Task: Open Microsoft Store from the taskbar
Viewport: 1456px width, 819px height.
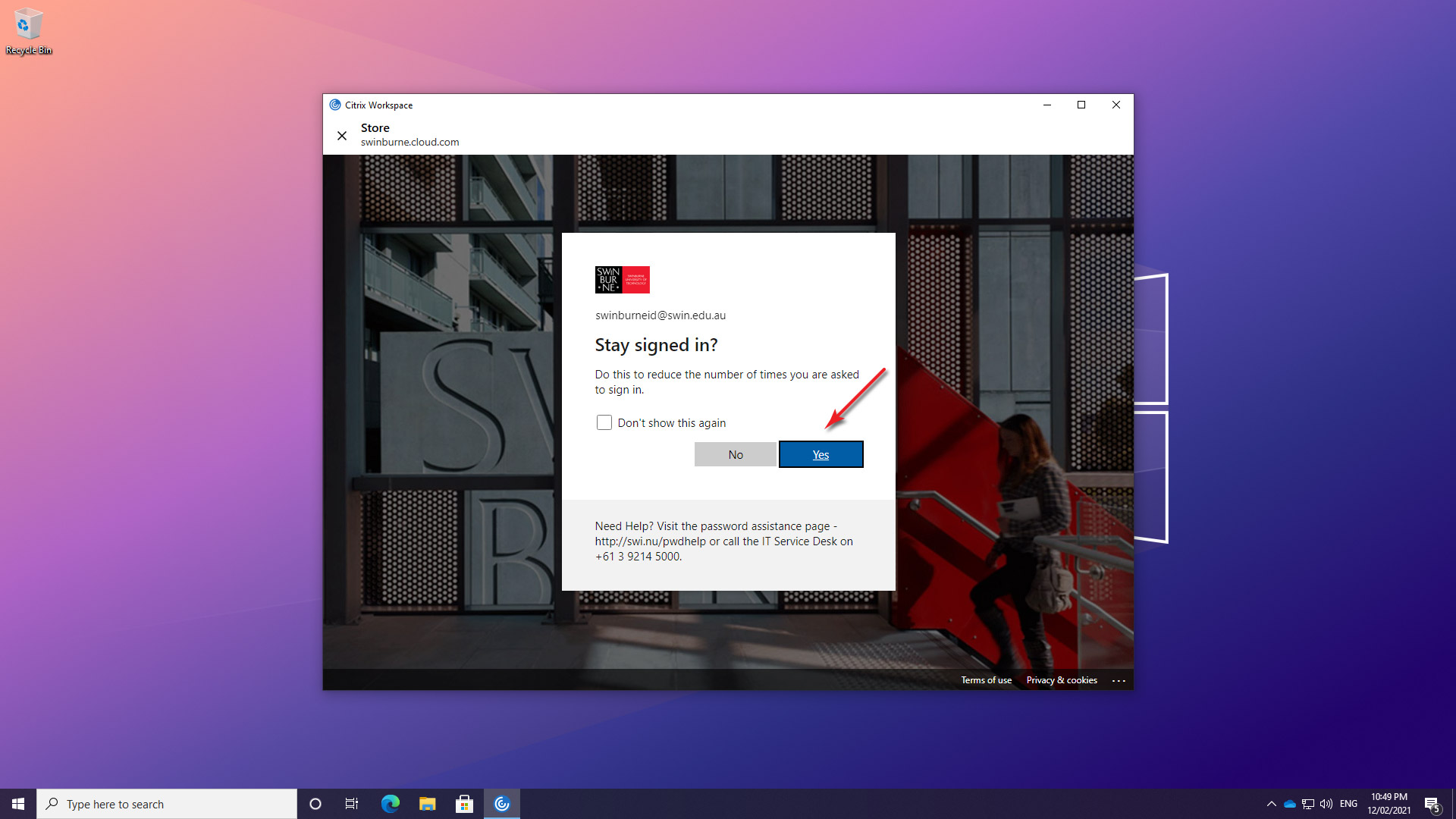Action: click(464, 804)
